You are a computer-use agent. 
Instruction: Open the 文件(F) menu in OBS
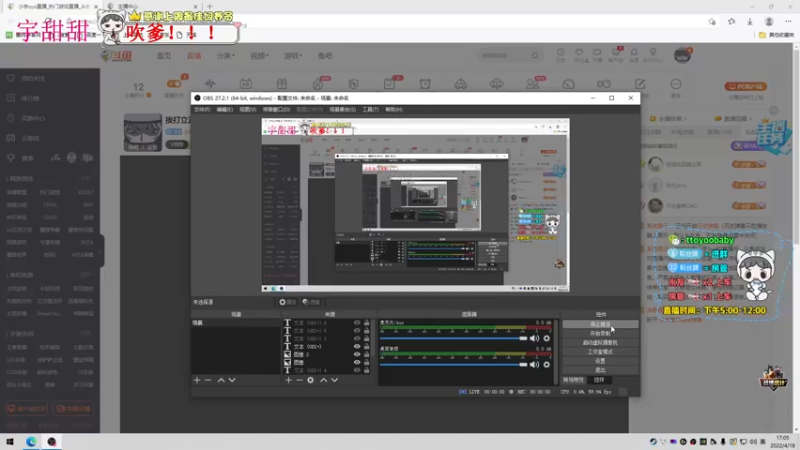tap(202, 110)
